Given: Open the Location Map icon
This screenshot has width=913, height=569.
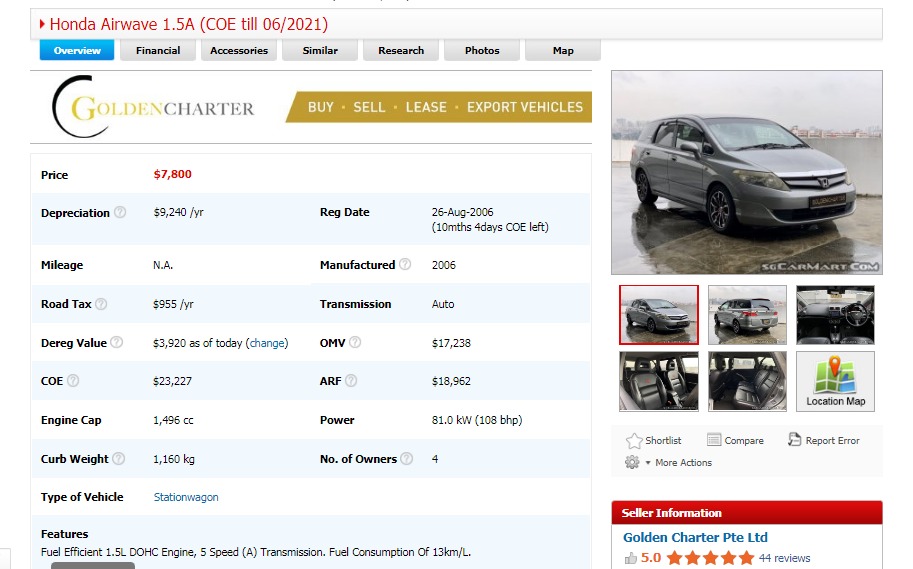Looking at the screenshot, I should [x=835, y=381].
